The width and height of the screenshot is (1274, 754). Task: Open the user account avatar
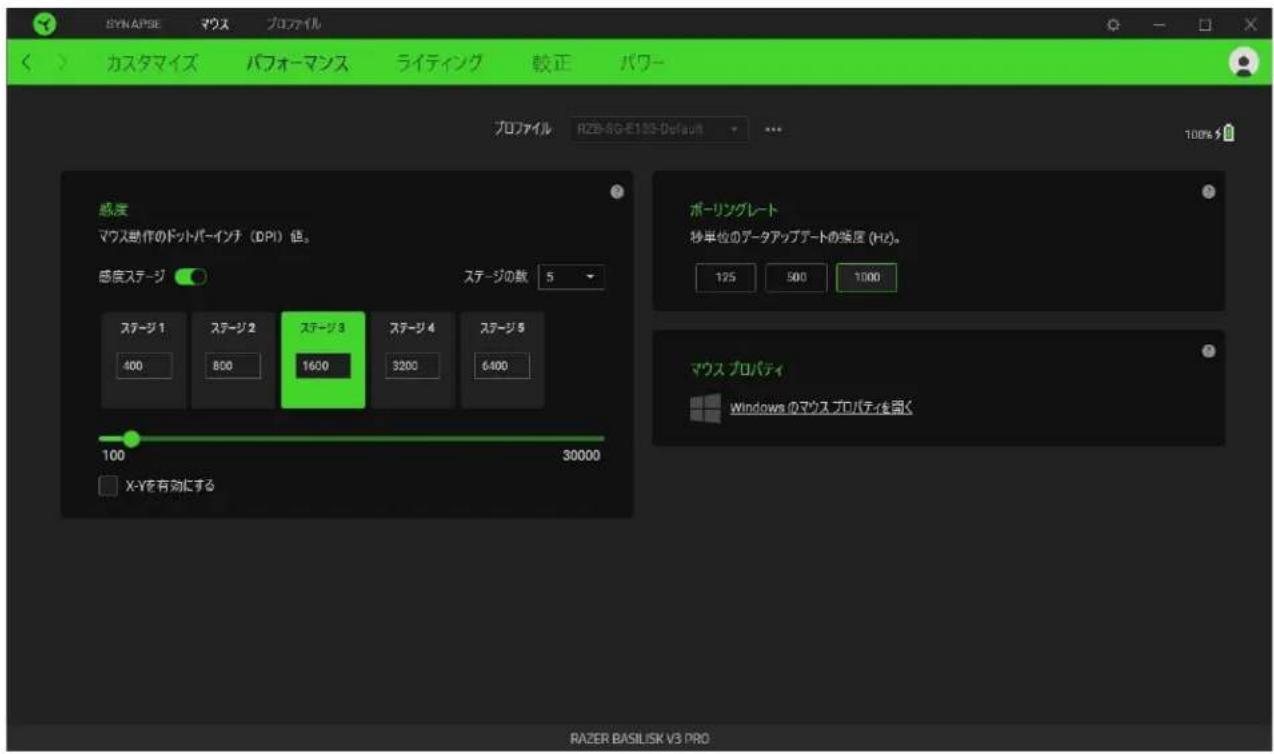click(1243, 62)
